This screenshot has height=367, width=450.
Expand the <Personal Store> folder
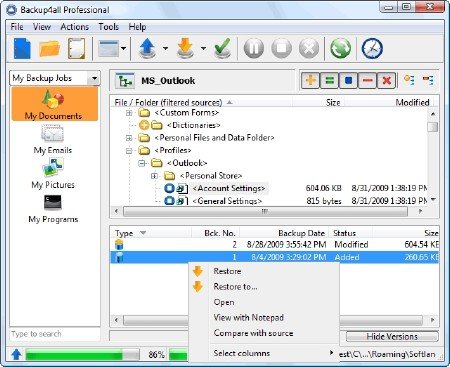tap(154, 176)
